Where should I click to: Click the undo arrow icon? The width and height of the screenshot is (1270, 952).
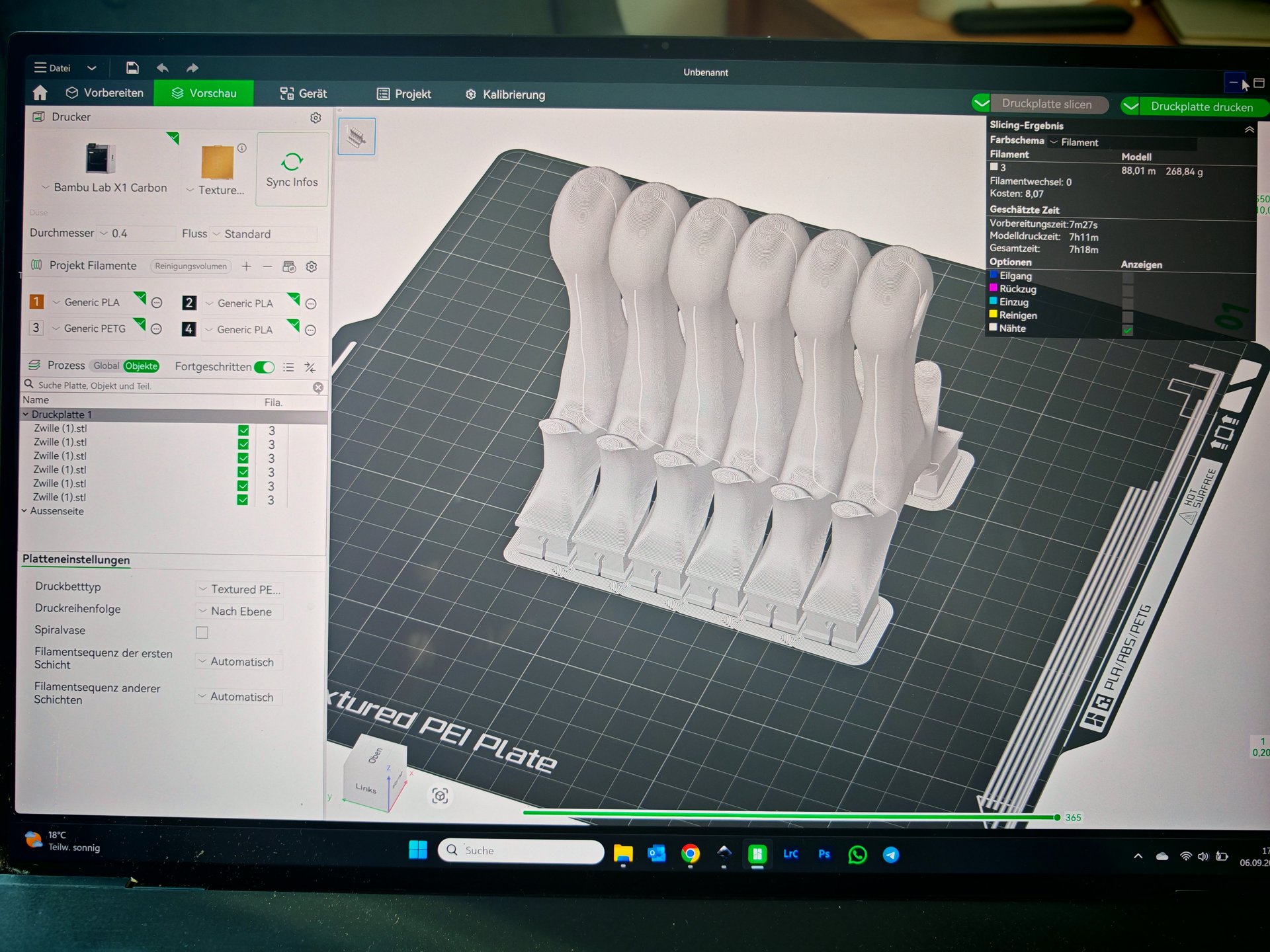click(162, 67)
